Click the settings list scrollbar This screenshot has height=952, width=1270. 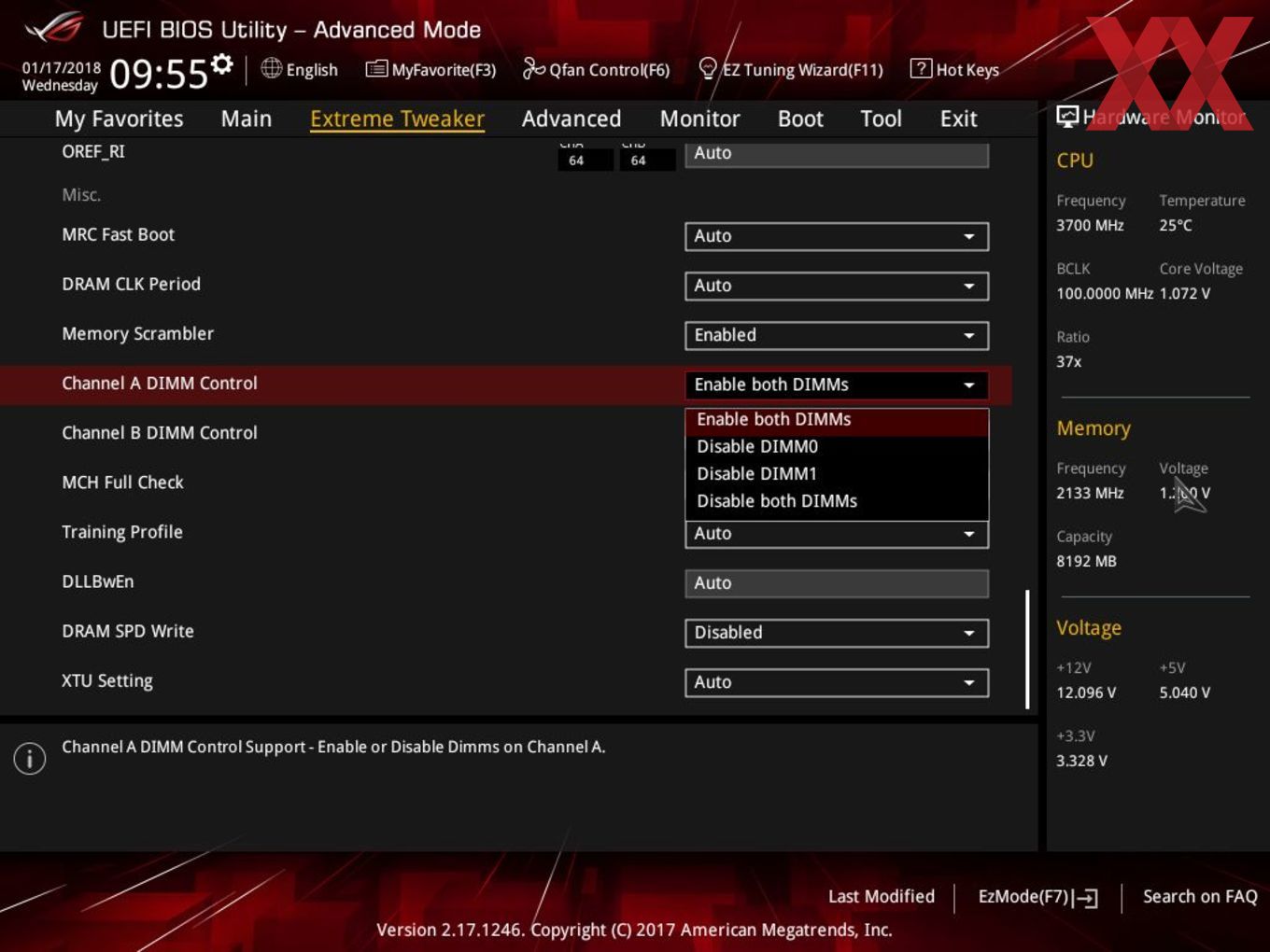pyautogui.click(x=1027, y=649)
